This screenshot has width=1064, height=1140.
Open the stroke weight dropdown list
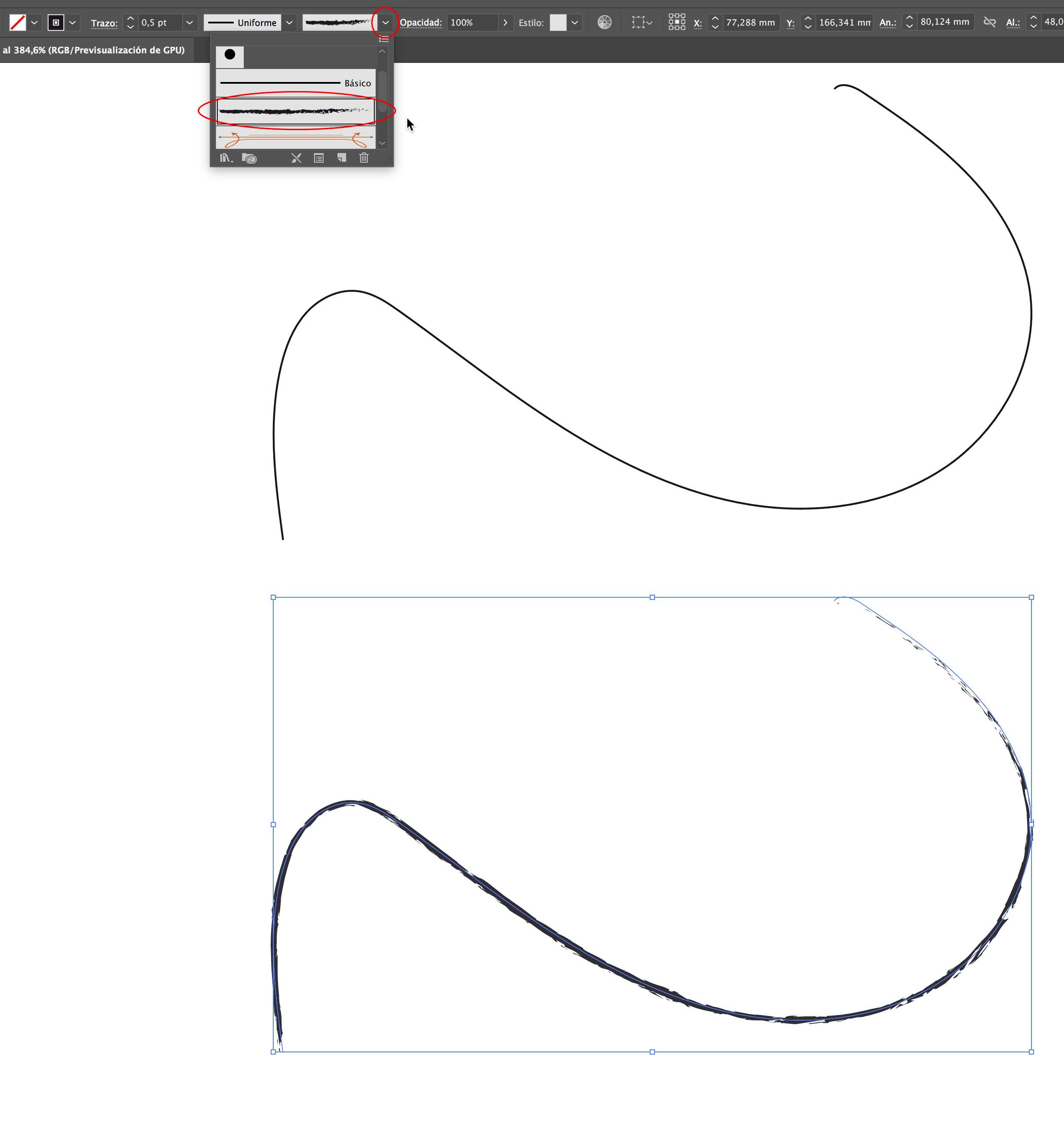tap(190, 23)
